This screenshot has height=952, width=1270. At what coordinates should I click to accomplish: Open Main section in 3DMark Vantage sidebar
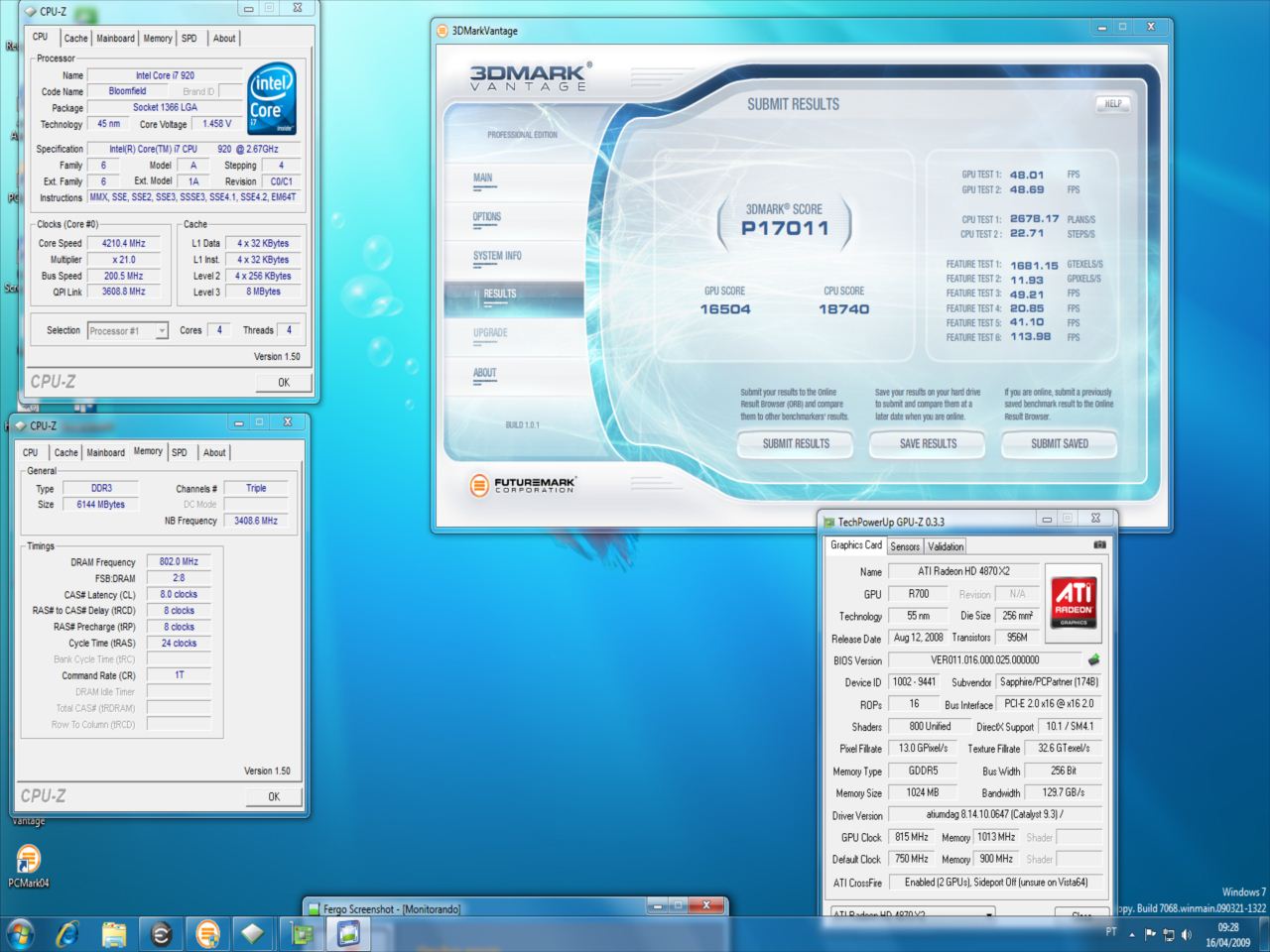(x=483, y=178)
